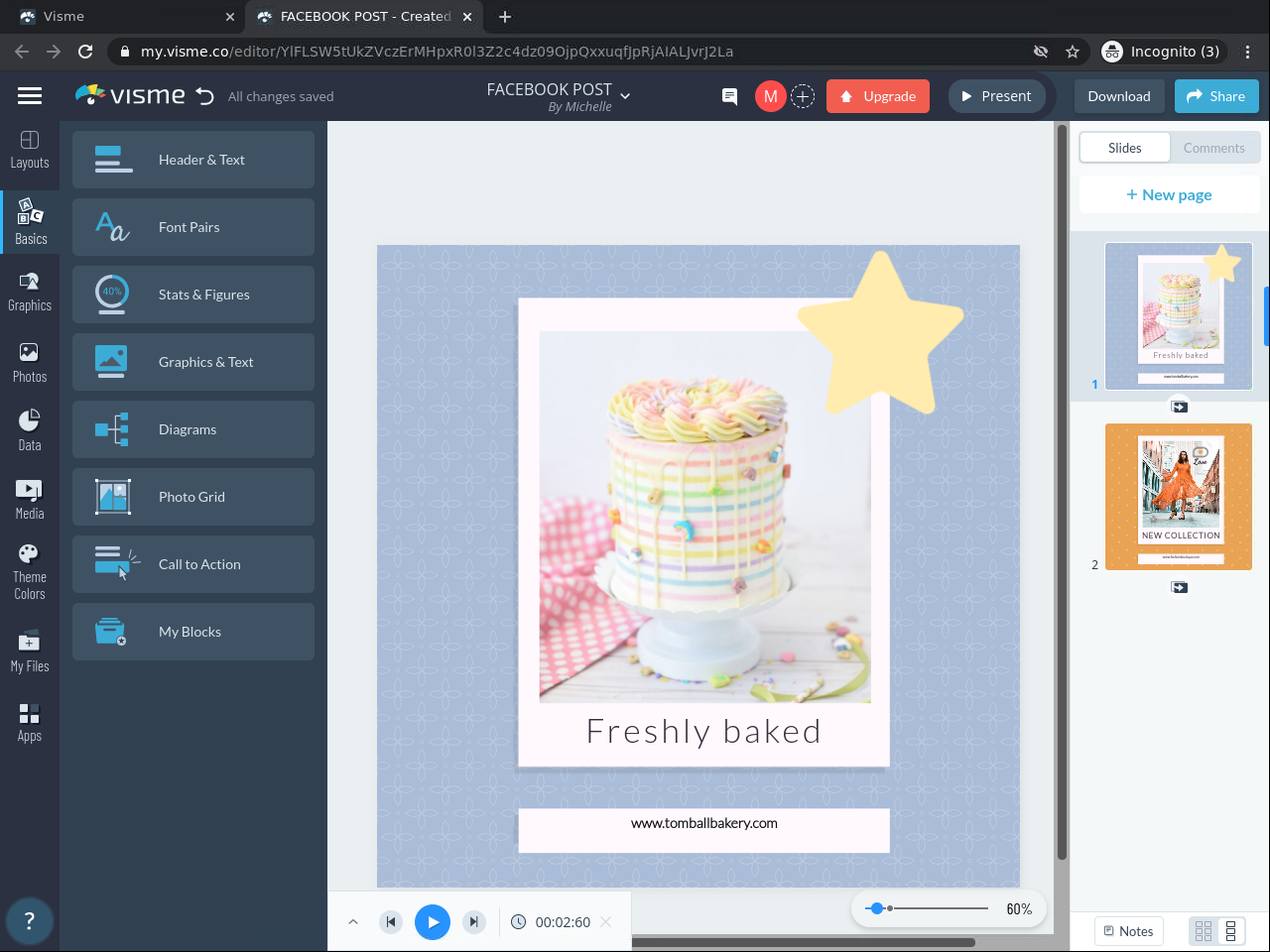The image size is (1270, 952).
Task: Add a collaborator with plus circle icon
Action: tap(803, 96)
